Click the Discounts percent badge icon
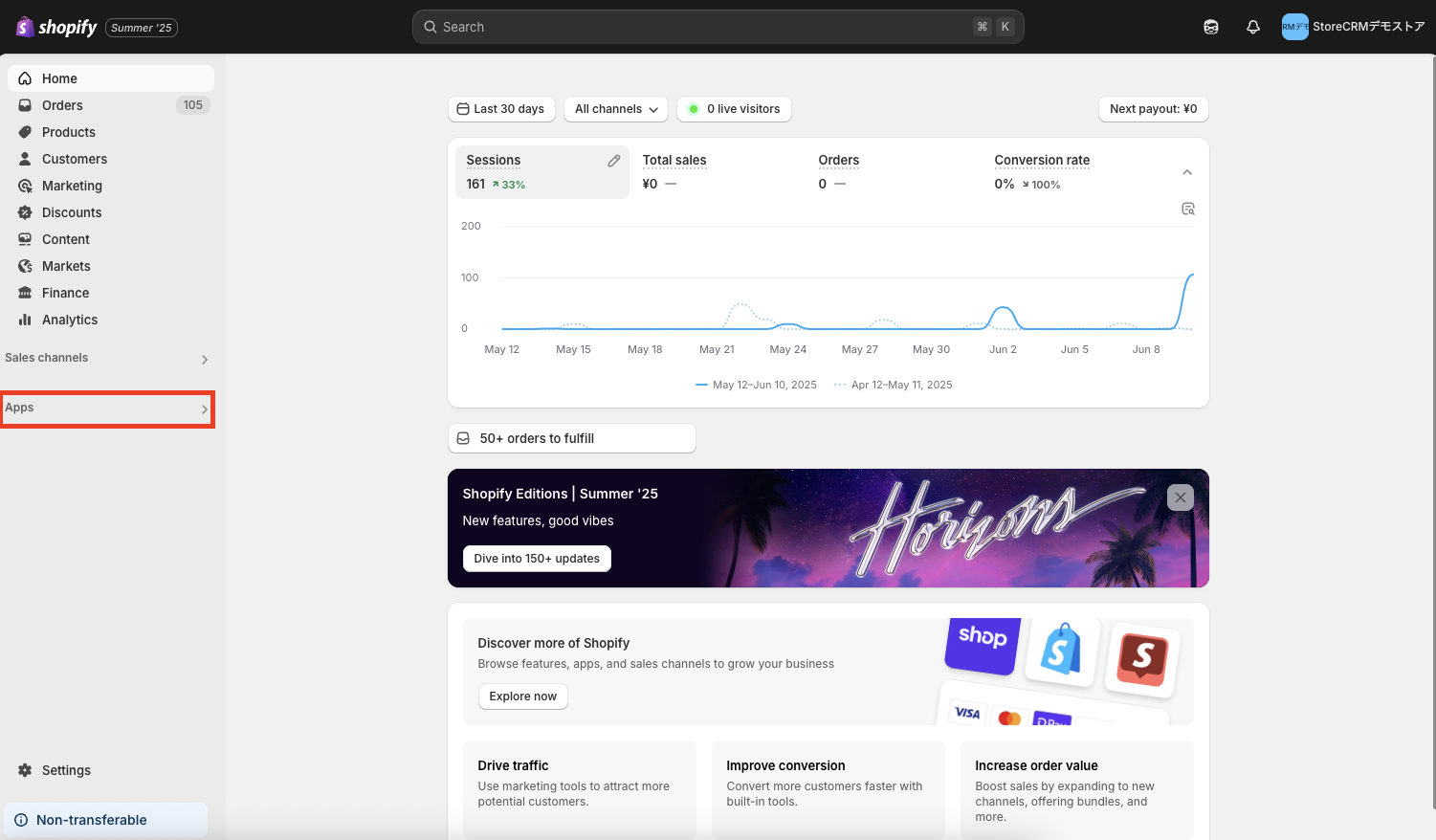Viewport: 1436px width, 840px height. [25, 212]
